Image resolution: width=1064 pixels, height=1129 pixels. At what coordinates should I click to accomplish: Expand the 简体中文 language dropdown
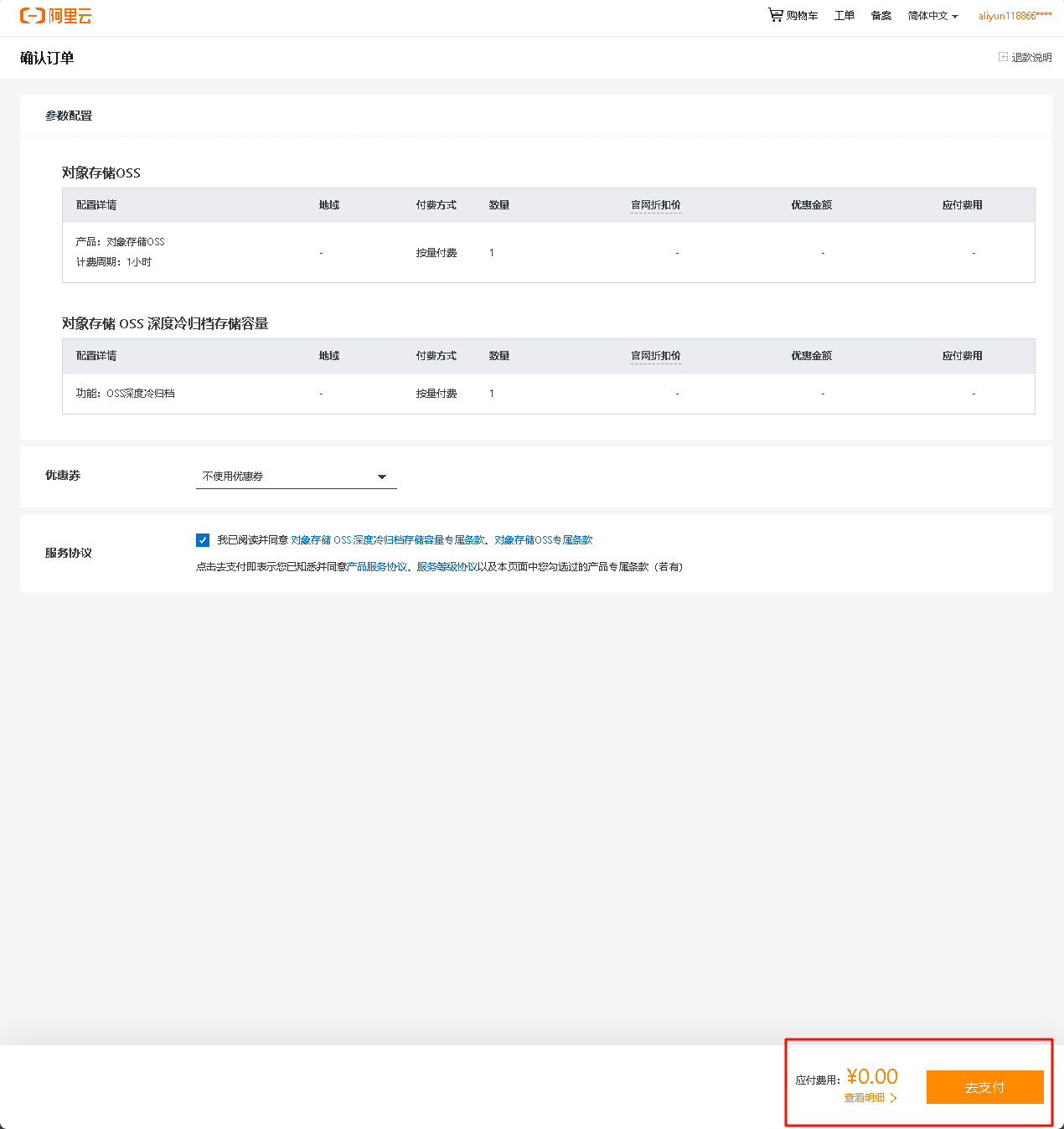(x=932, y=16)
